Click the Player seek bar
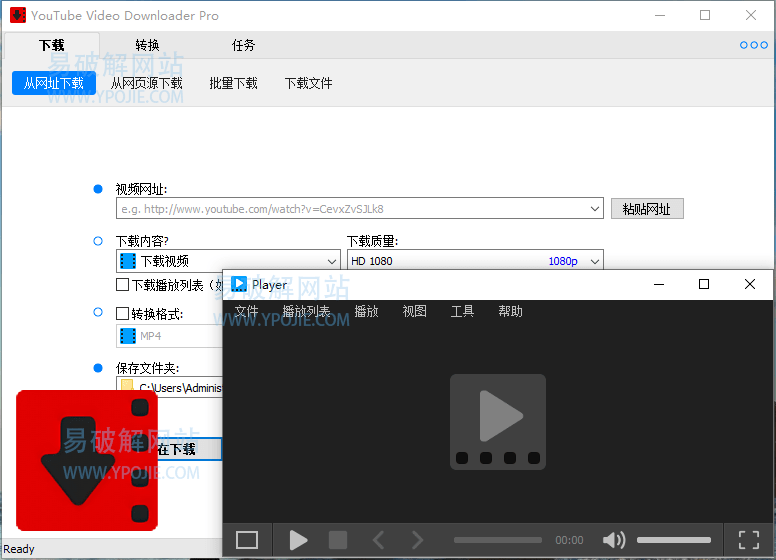 coord(498,540)
